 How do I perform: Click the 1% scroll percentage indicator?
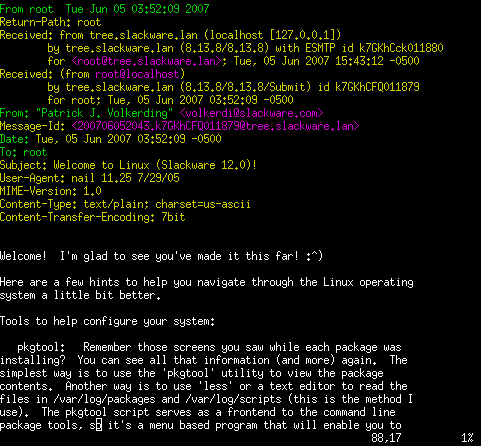[x=467, y=438]
